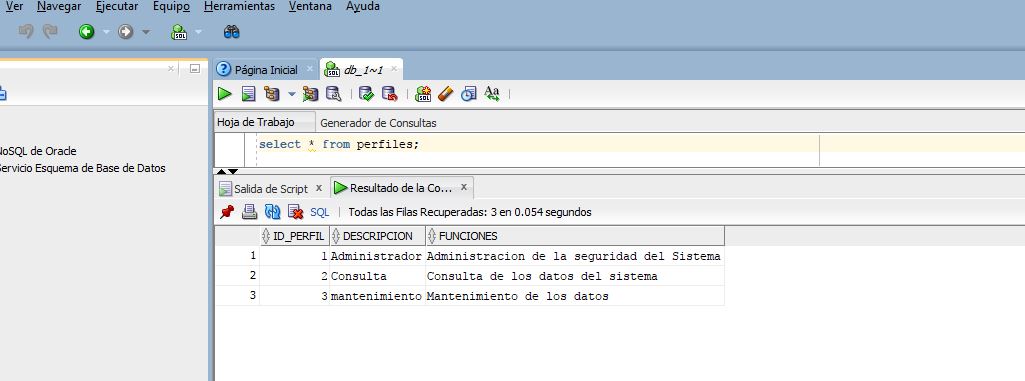Click the SQL Tuning Advisor icon

click(333, 94)
